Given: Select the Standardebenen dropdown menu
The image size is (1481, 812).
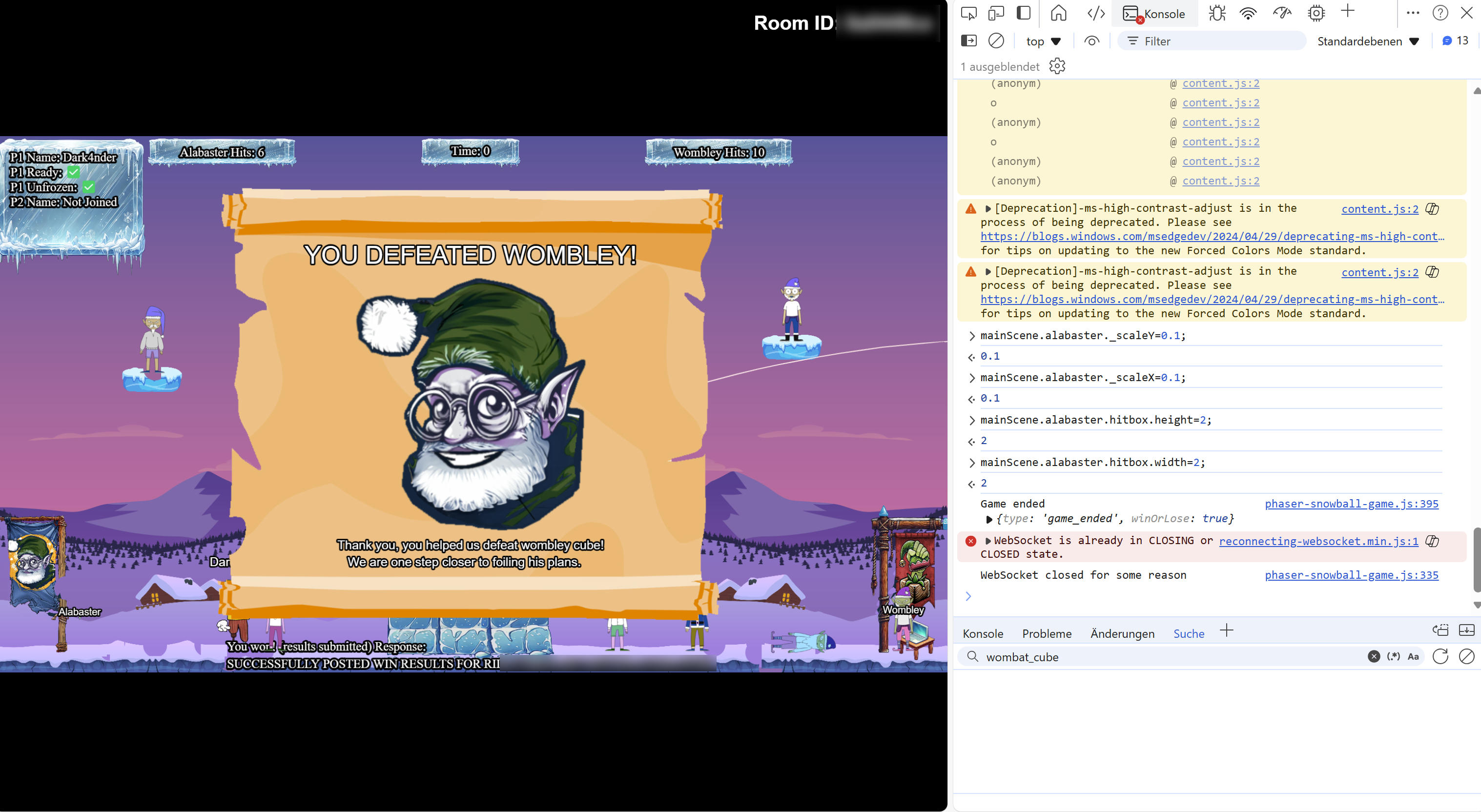Looking at the screenshot, I should point(1371,41).
